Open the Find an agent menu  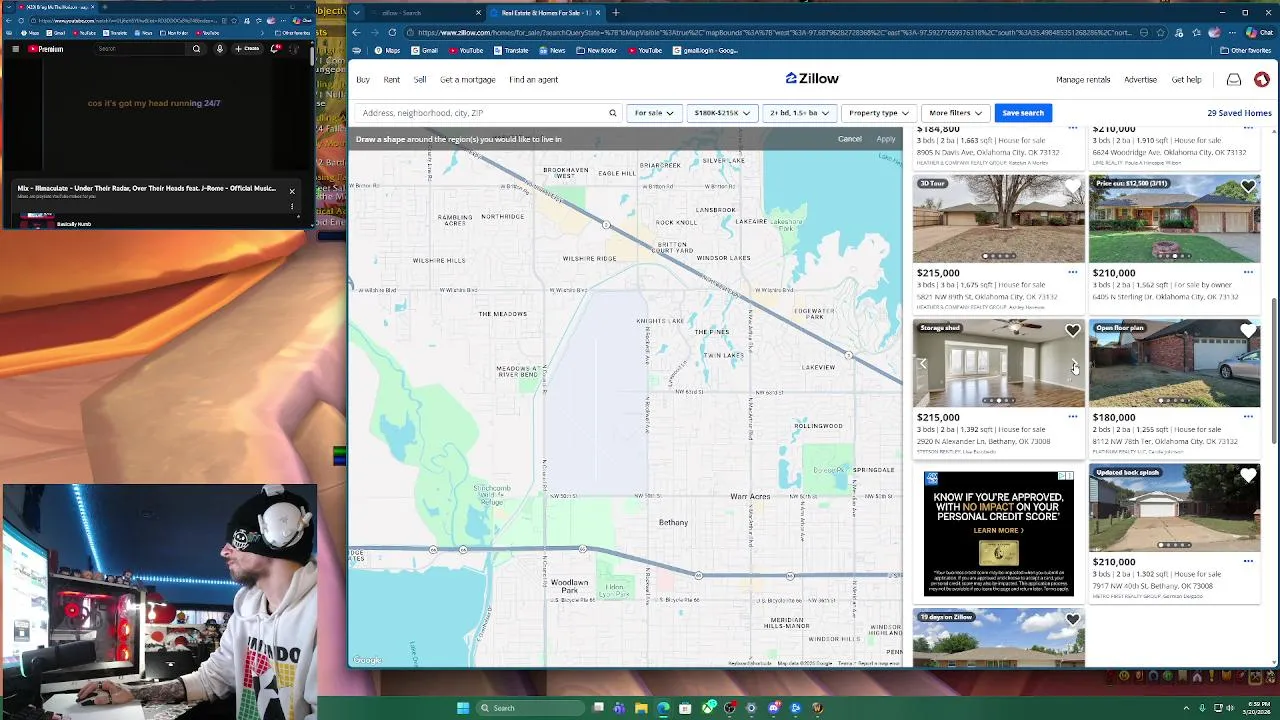pyautogui.click(x=533, y=79)
